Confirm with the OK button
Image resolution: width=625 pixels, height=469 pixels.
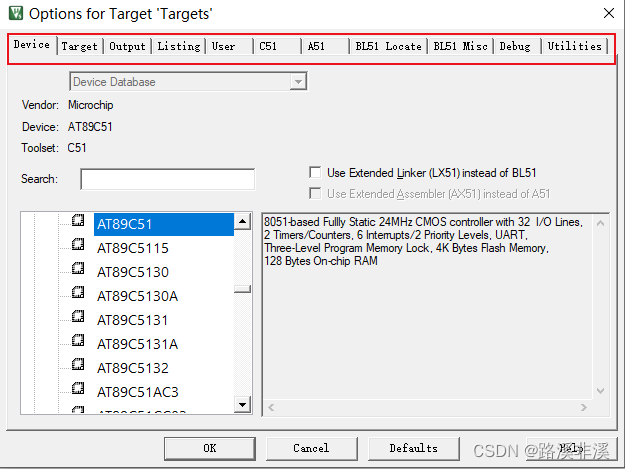click(x=210, y=448)
